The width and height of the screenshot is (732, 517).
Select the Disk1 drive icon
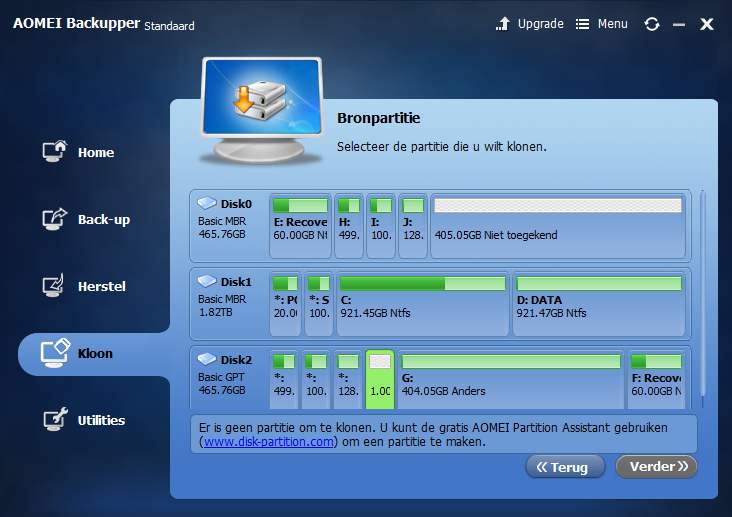pos(207,281)
